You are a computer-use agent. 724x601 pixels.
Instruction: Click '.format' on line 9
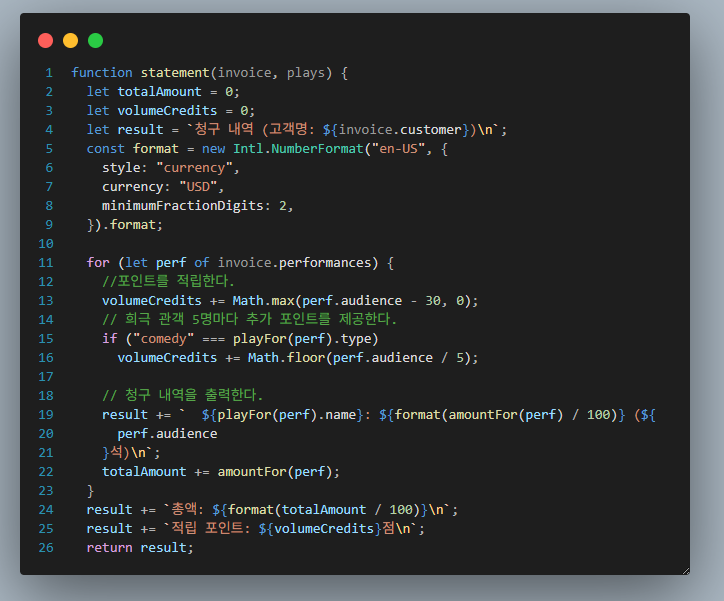129,225
